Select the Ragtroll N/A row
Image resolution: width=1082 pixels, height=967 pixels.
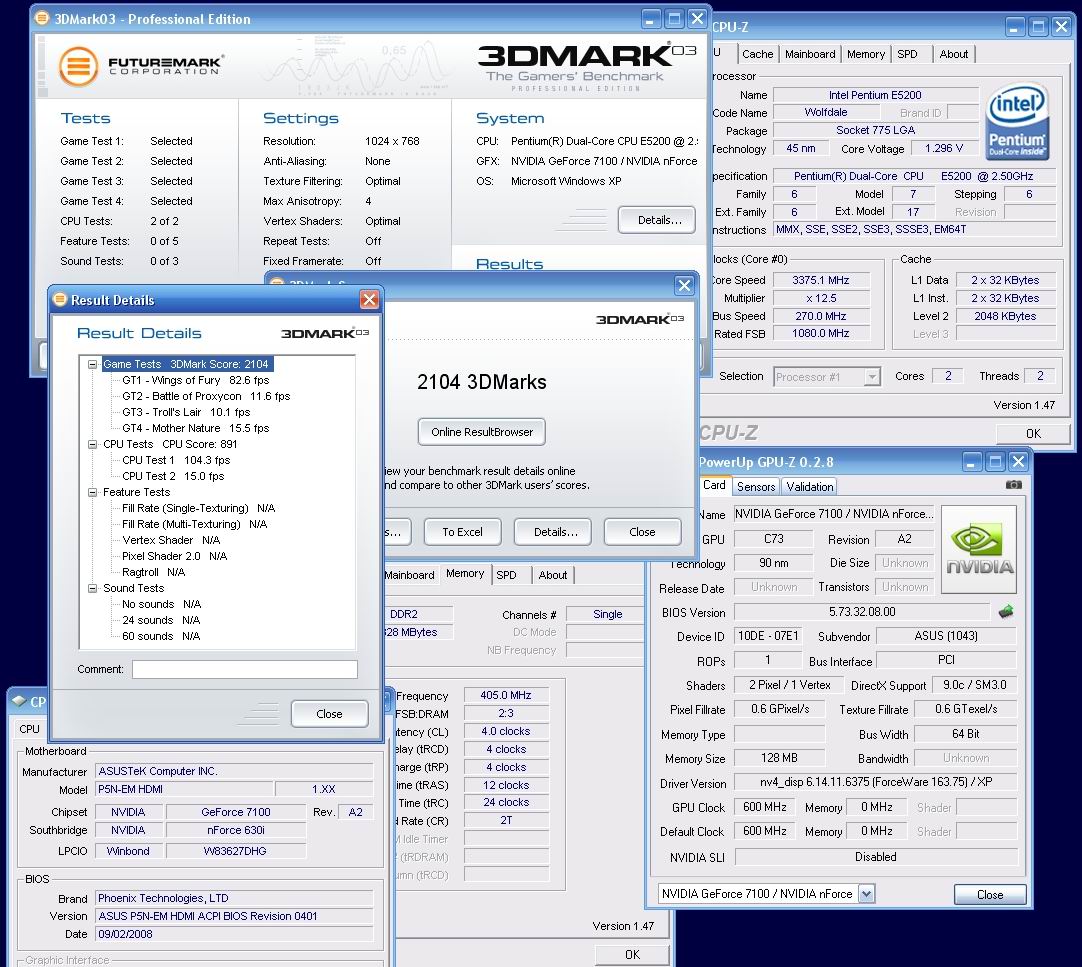coord(153,572)
